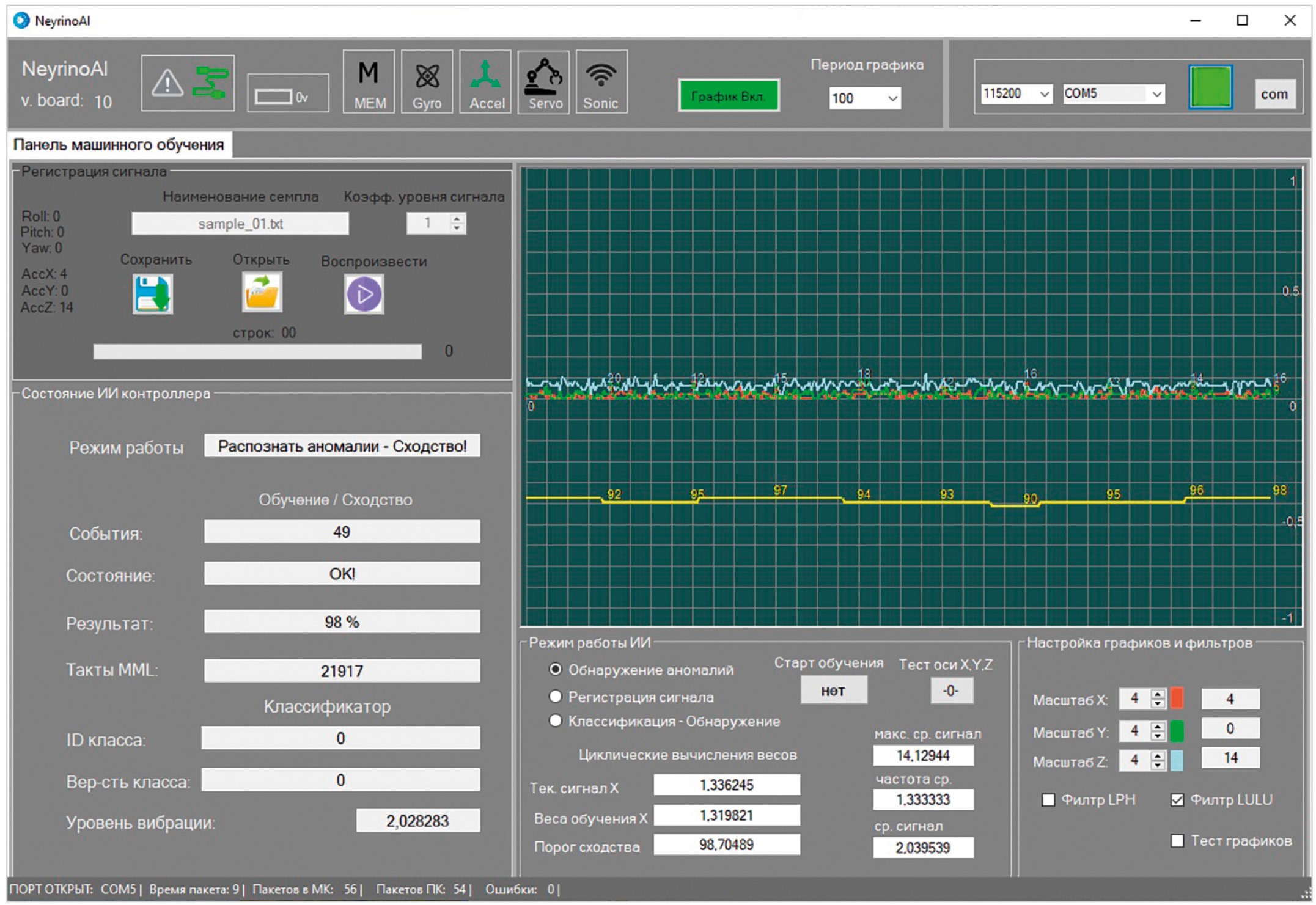Open the MEM memory panel
Image resolution: width=1316 pixels, height=905 pixels.
point(369,82)
